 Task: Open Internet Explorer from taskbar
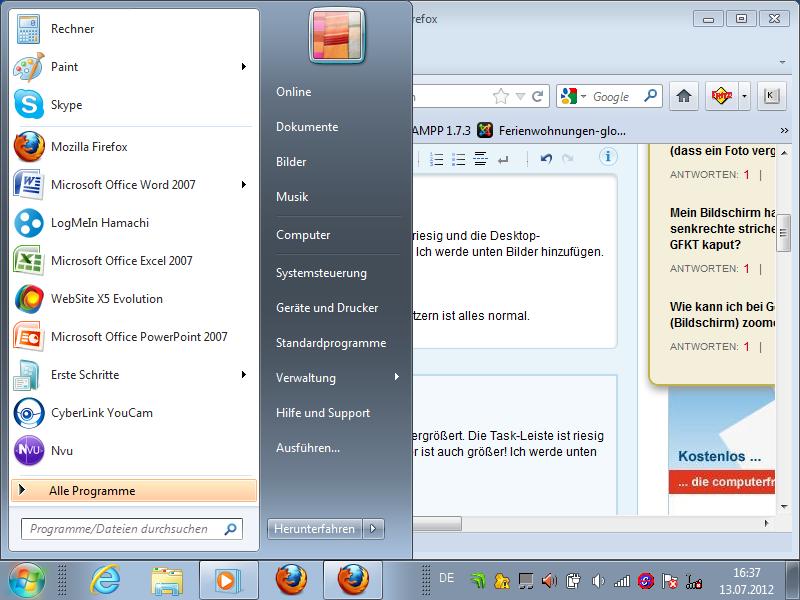point(105,580)
